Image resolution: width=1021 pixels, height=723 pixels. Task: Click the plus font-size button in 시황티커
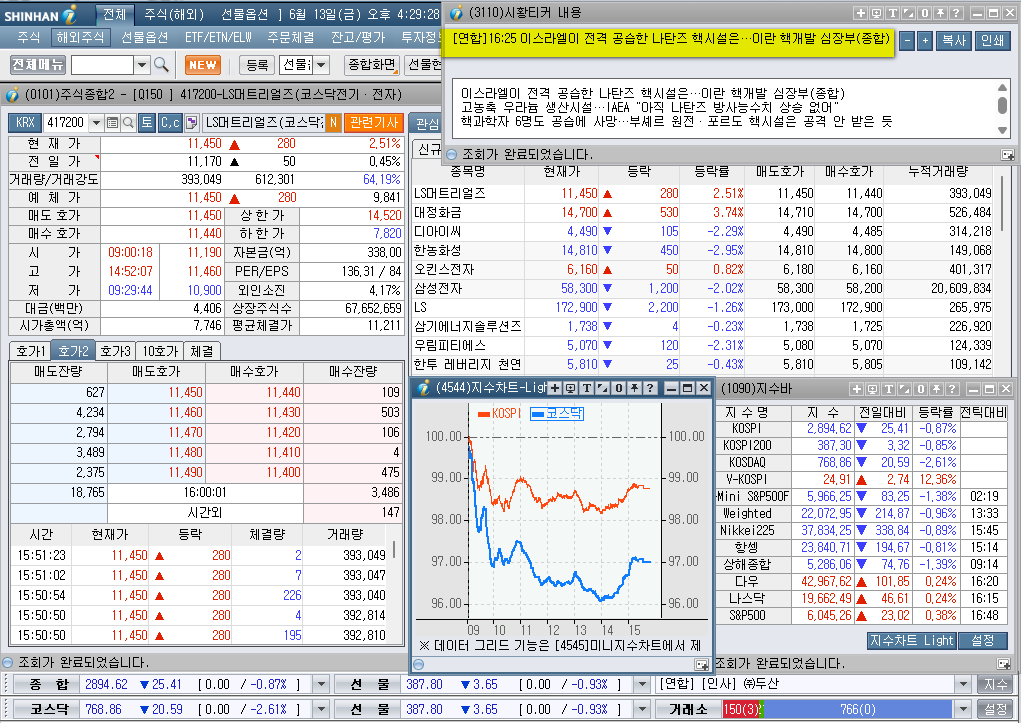tap(925, 41)
